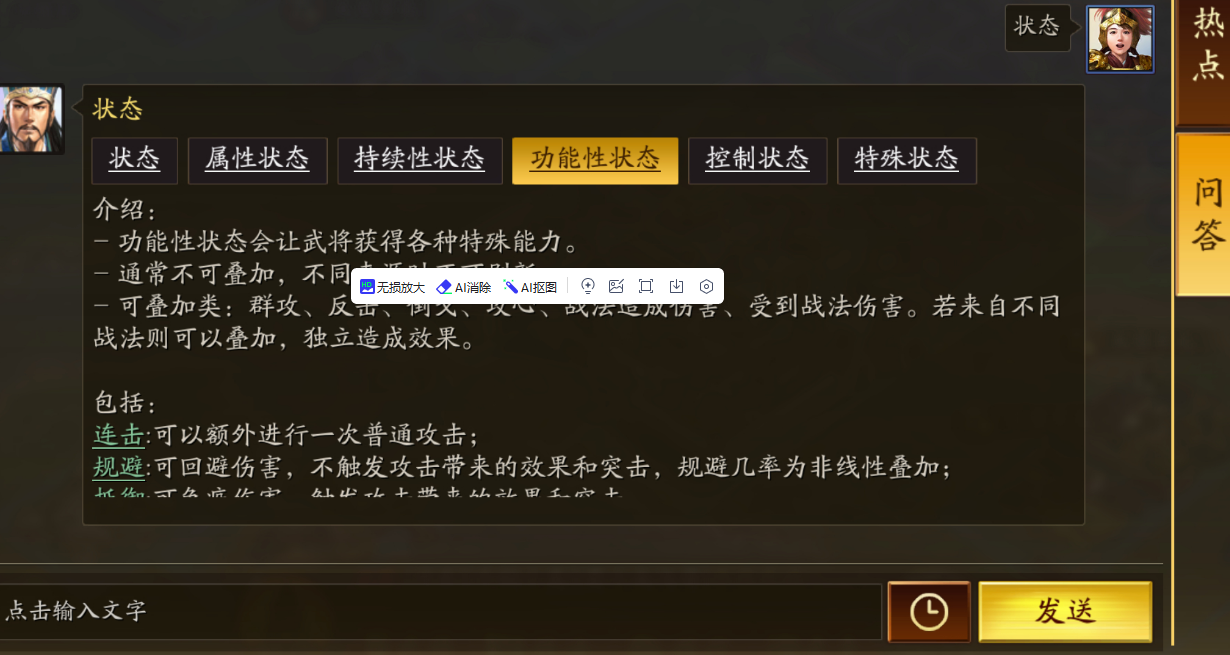
Task: Open the image edit icon in toolbar
Action: click(x=616, y=286)
